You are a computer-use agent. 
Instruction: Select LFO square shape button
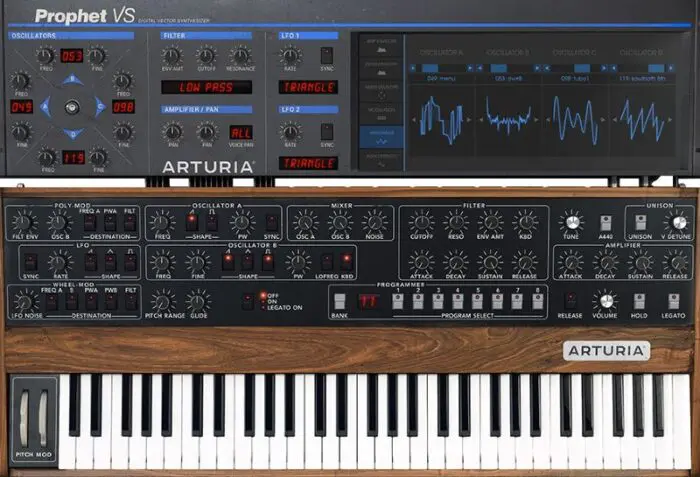(x=130, y=262)
